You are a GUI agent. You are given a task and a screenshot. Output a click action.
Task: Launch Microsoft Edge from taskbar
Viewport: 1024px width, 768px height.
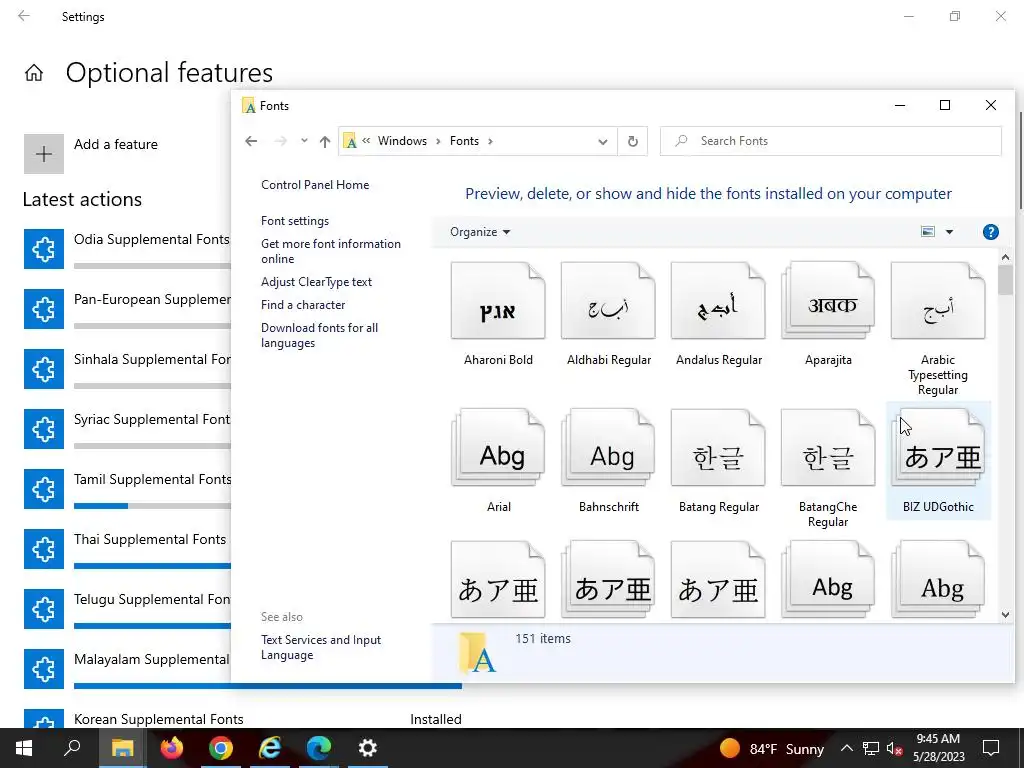point(319,748)
